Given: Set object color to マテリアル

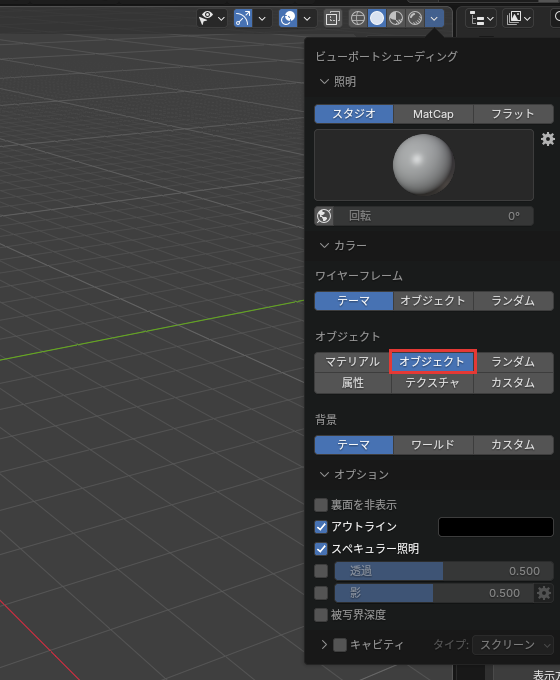Looking at the screenshot, I should 353,362.
